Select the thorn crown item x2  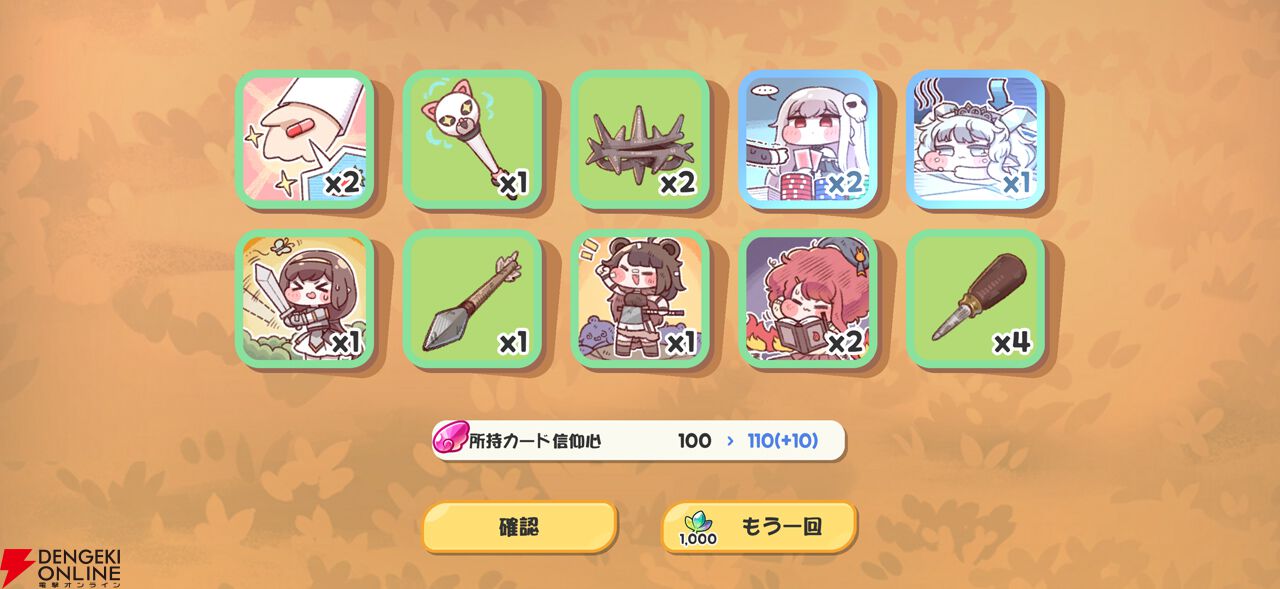coord(641,139)
